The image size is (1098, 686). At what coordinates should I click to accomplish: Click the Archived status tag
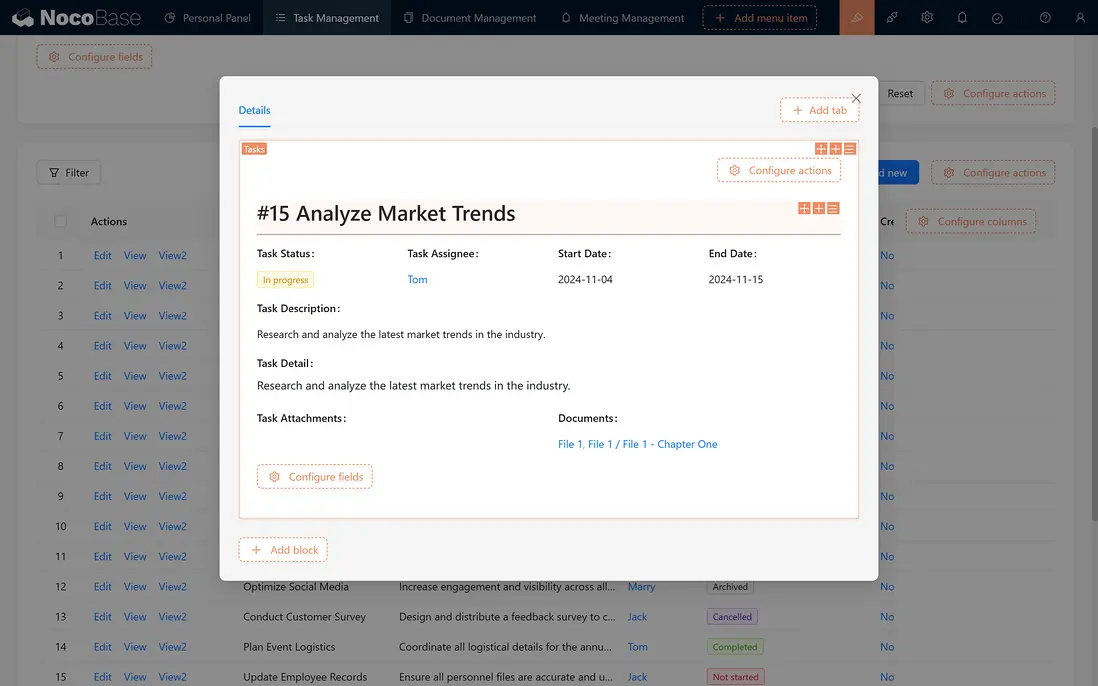[x=730, y=587]
